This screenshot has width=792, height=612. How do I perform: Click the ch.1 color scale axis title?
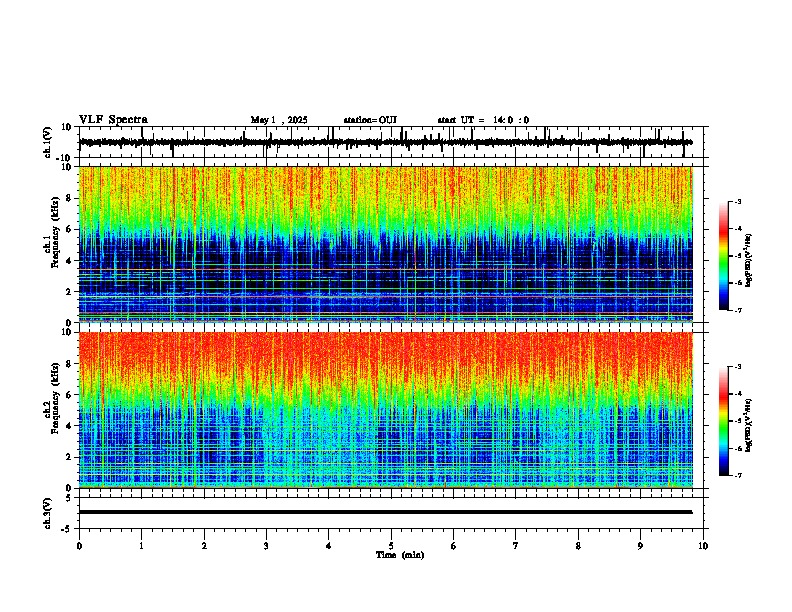pos(748,261)
